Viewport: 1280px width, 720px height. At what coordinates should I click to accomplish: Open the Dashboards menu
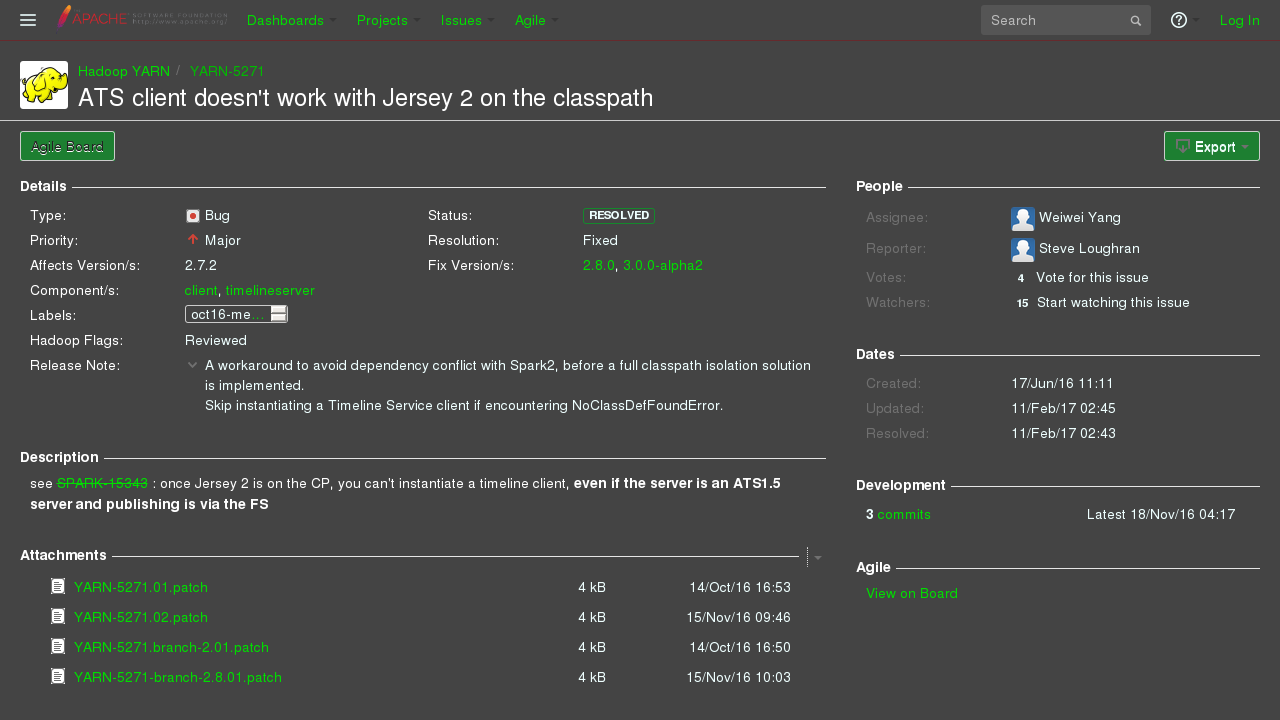(291, 20)
